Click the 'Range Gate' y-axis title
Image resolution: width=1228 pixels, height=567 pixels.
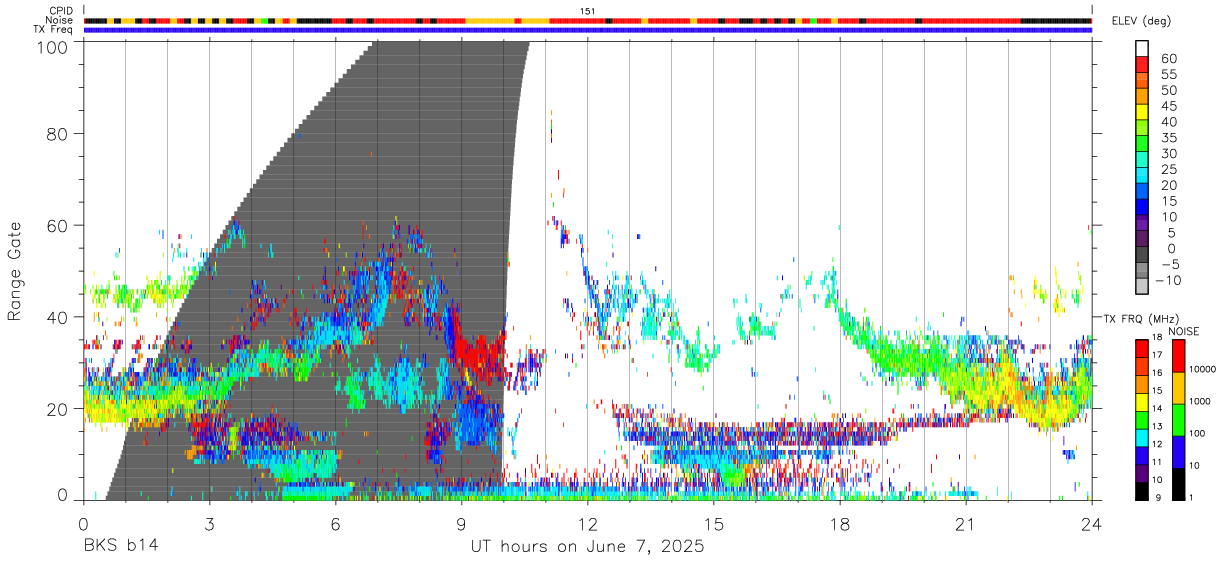coord(14,272)
